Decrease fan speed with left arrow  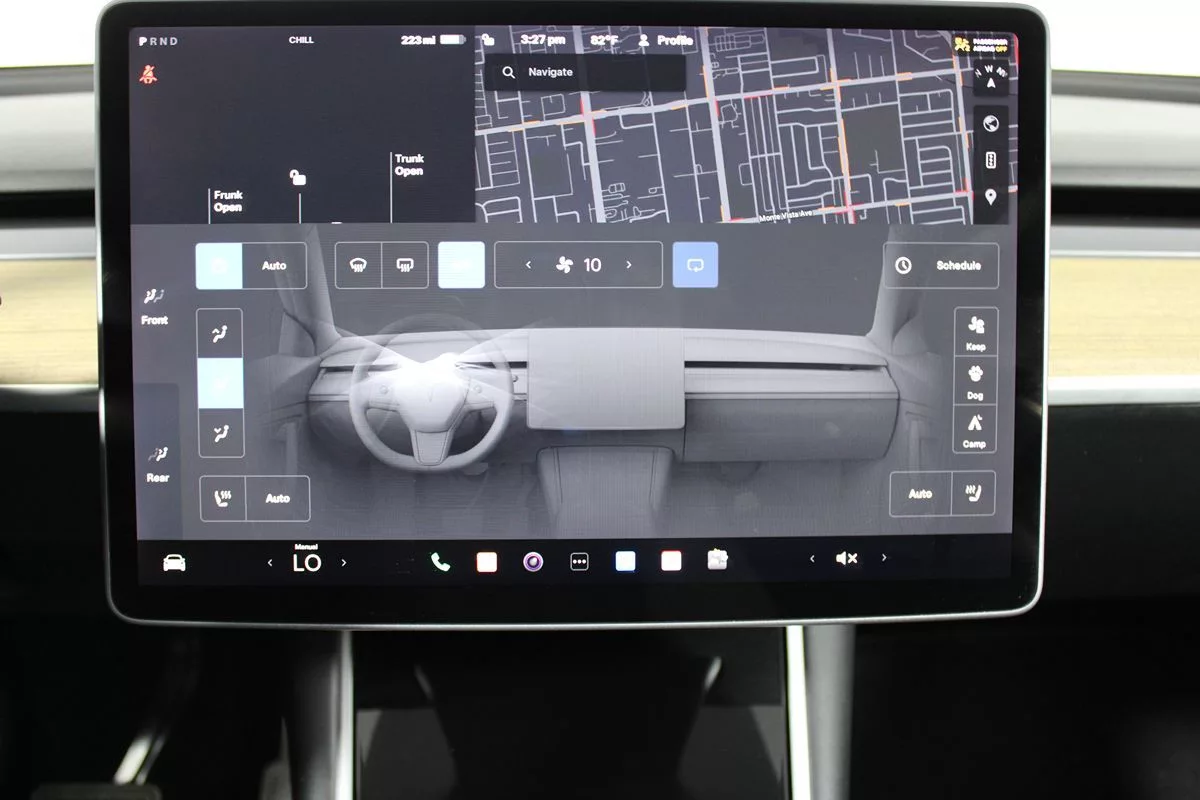coord(528,265)
